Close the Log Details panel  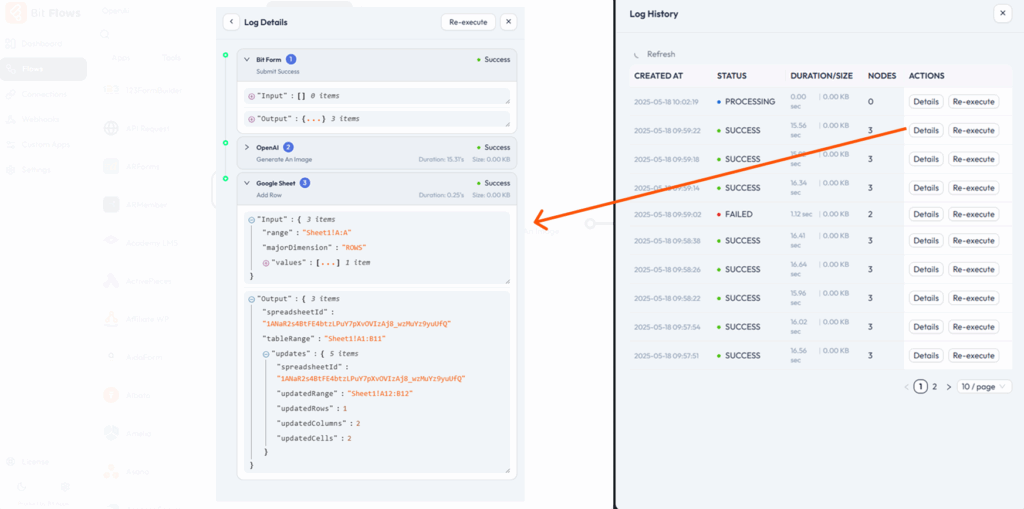point(509,22)
